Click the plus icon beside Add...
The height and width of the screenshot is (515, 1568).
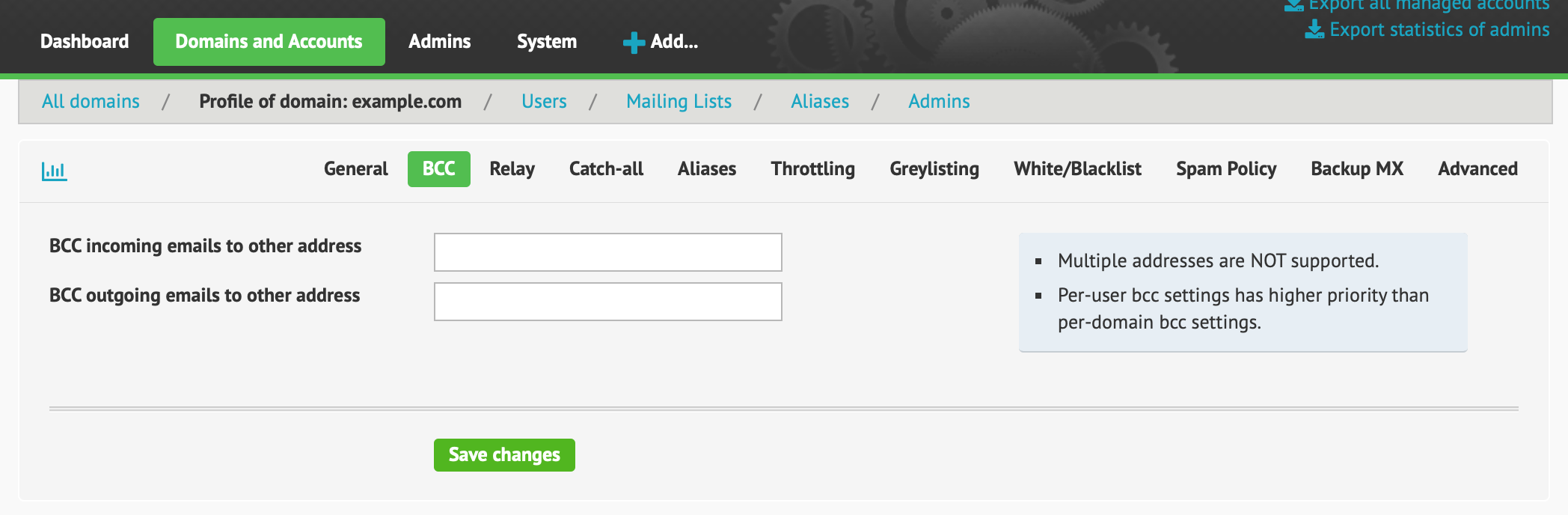[x=634, y=43]
